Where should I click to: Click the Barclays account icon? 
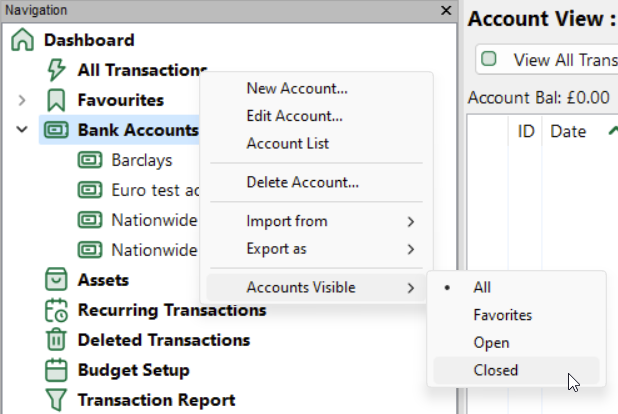(x=90, y=160)
